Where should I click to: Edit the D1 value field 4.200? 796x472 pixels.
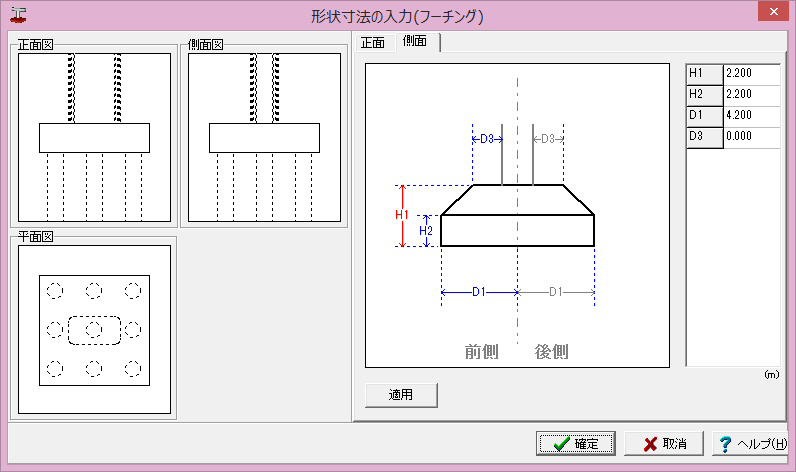point(751,115)
